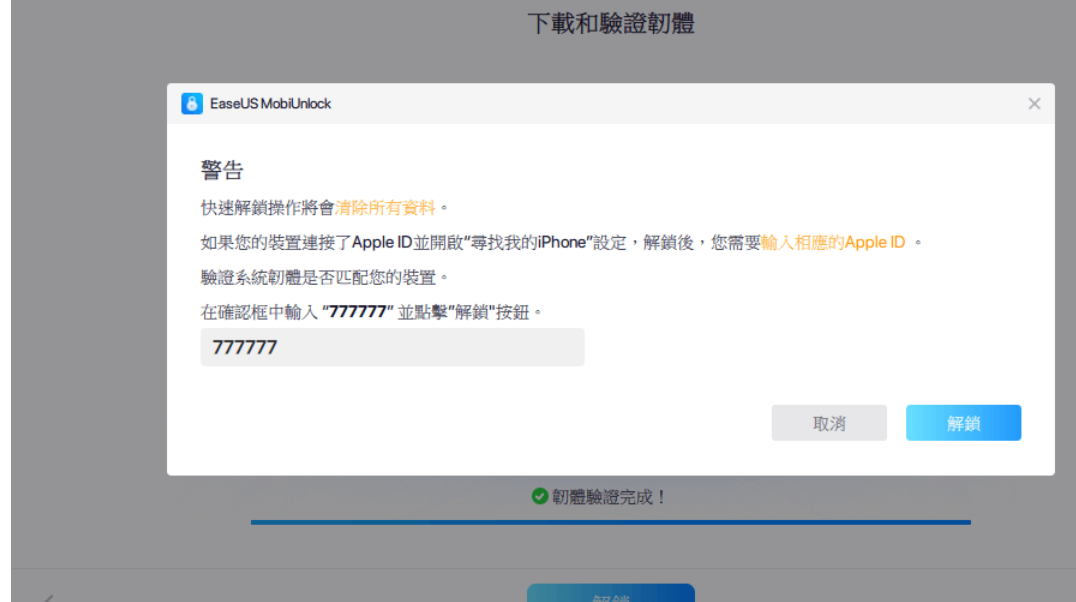Click the blue firmware verification progress bar
This screenshot has height=602, width=1076.
[611, 522]
